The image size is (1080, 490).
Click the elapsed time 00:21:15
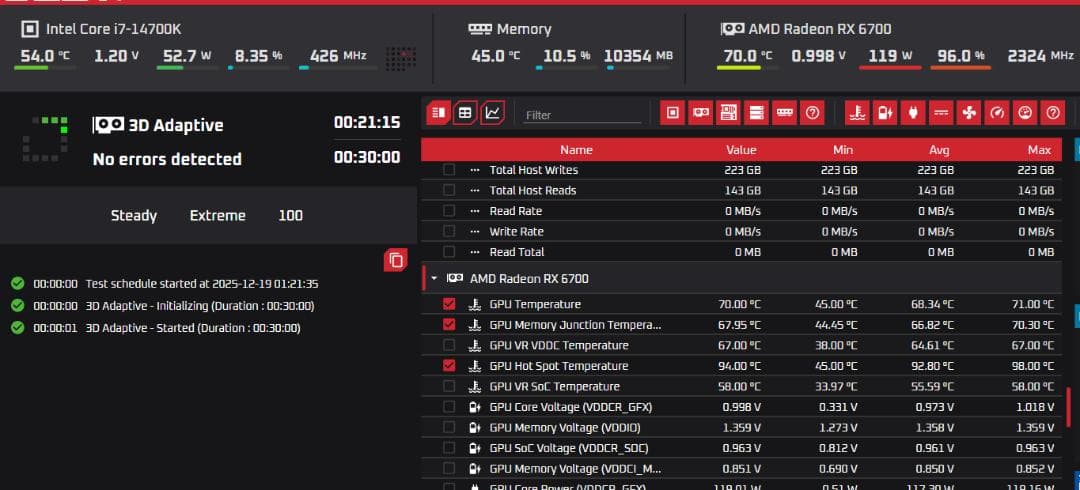point(367,123)
